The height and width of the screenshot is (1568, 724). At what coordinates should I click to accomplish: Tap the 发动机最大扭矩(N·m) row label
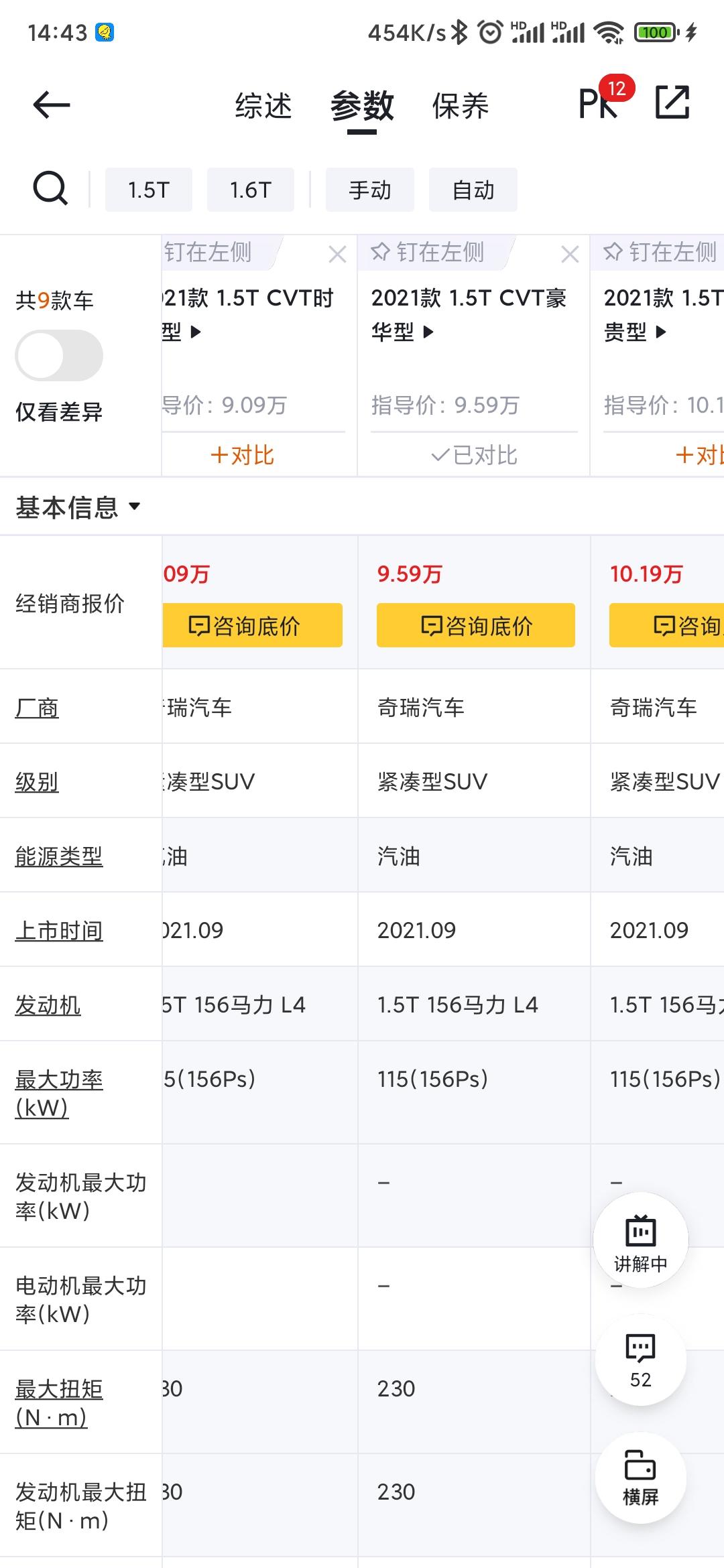pyautogui.click(x=80, y=1506)
